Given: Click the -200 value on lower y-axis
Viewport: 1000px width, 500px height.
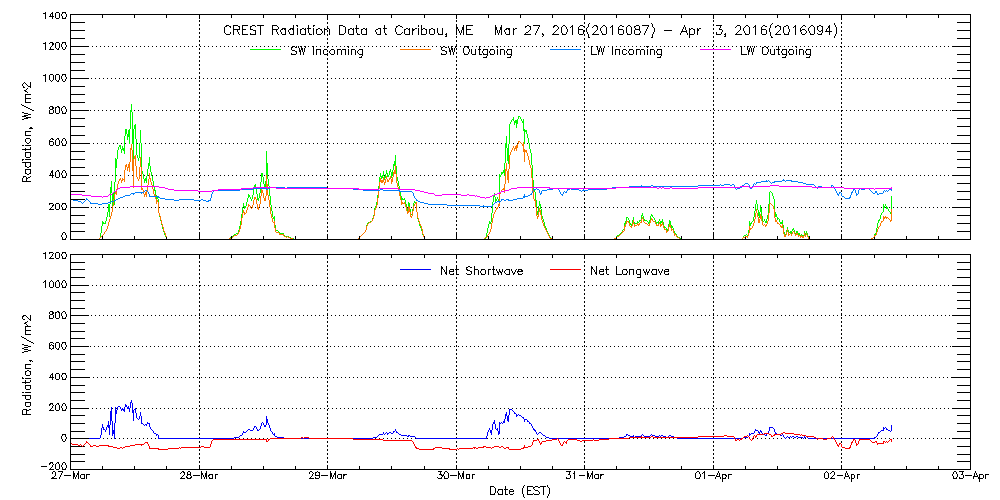Looking at the screenshot, I should point(50,466).
